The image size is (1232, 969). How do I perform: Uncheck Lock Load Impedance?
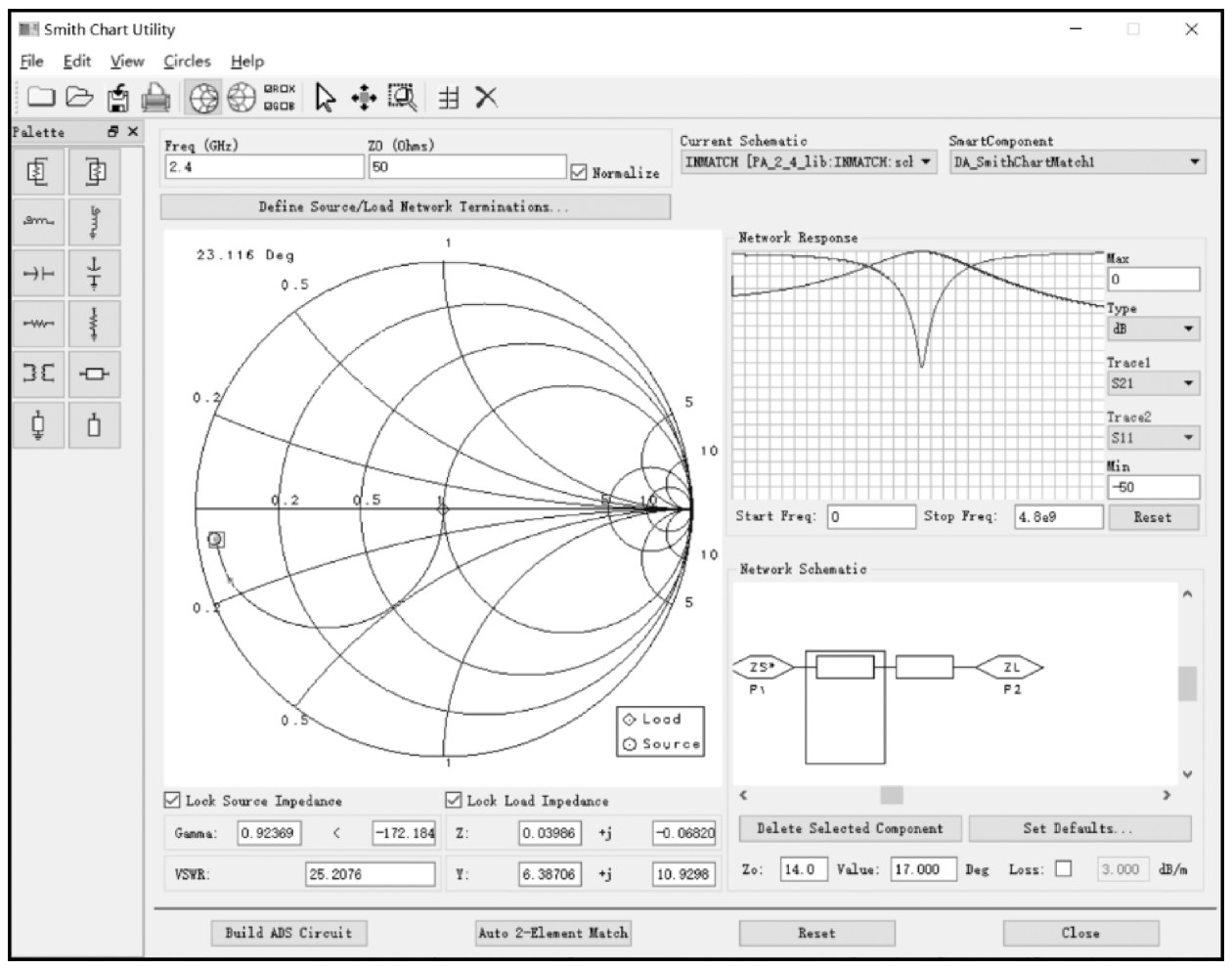coord(453,800)
